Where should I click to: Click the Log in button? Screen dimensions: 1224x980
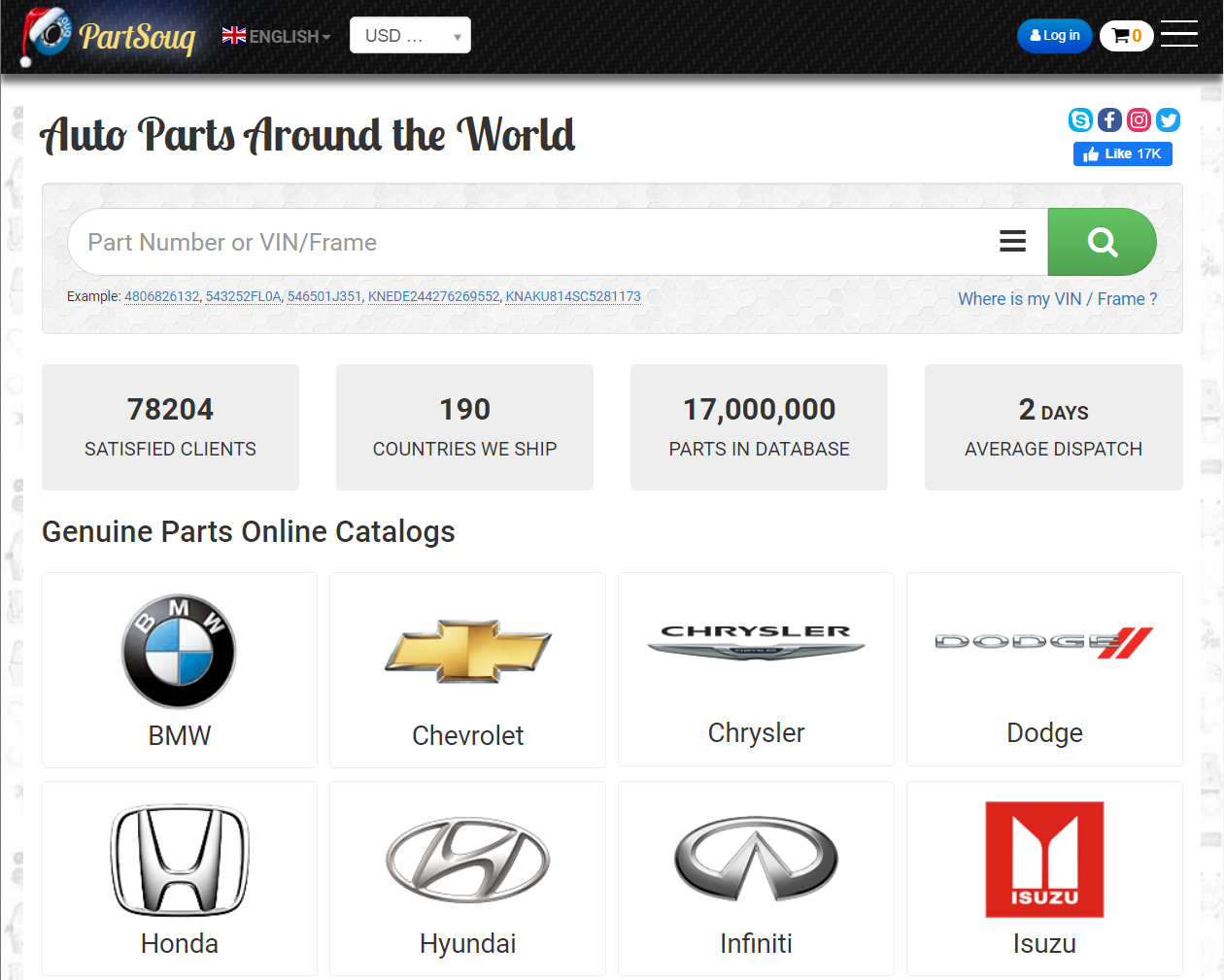1054,36
